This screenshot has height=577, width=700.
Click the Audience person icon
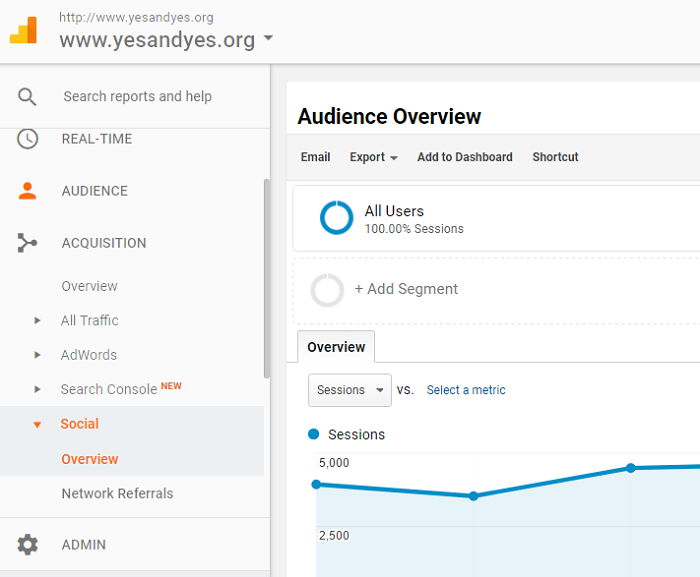click(x=27, y=191)
